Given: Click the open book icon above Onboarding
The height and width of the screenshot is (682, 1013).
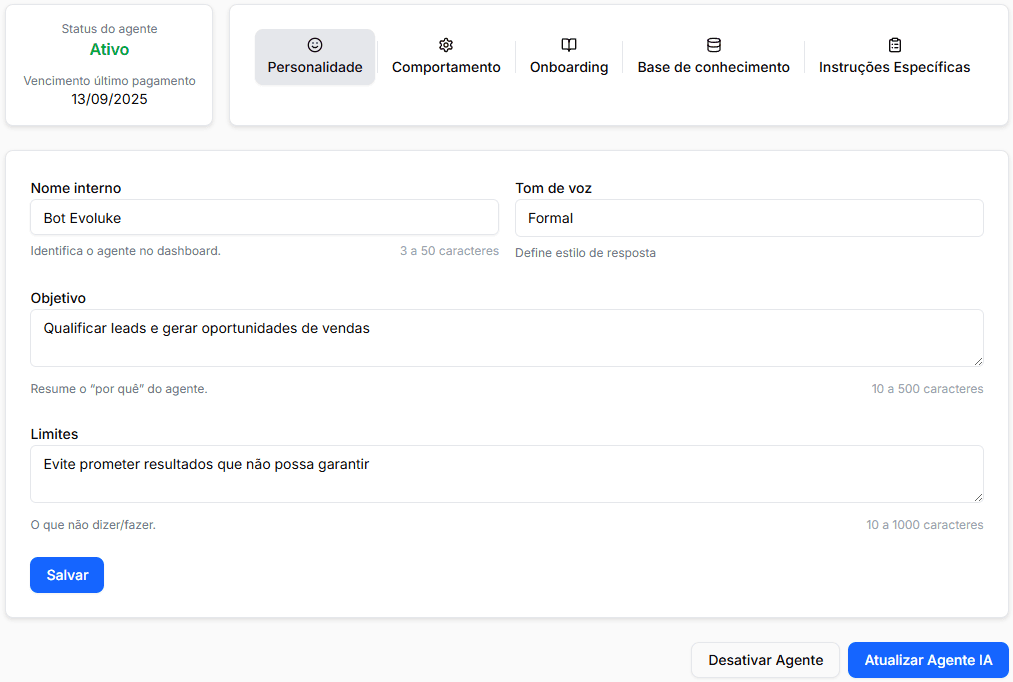Looking at the screenshot, I should [x=569, y=45].
